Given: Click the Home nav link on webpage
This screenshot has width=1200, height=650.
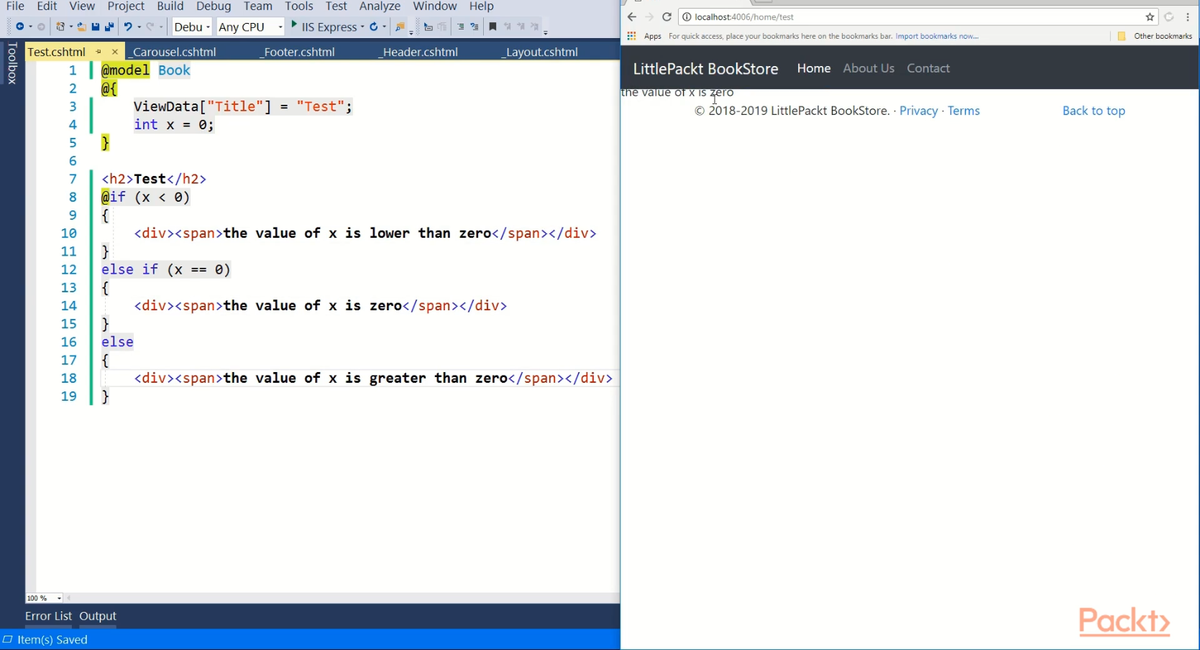Looking at the screenshot, I should (x=814, y=68).
